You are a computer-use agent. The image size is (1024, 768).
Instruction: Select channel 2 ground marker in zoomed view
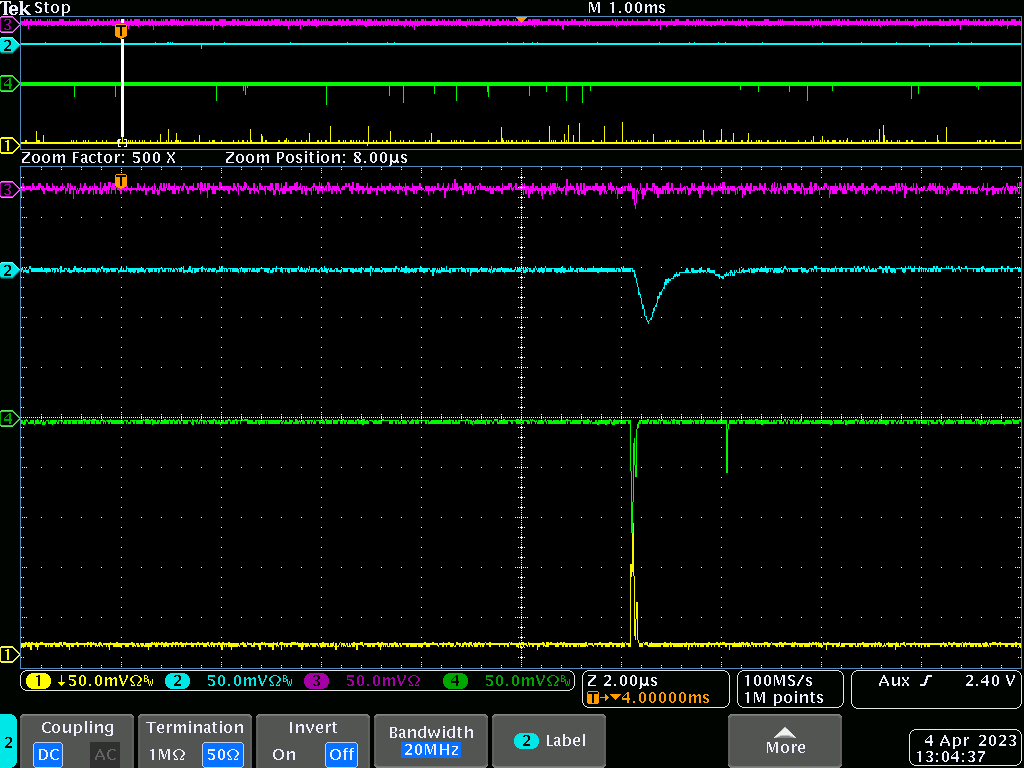(x=8, y=270)
